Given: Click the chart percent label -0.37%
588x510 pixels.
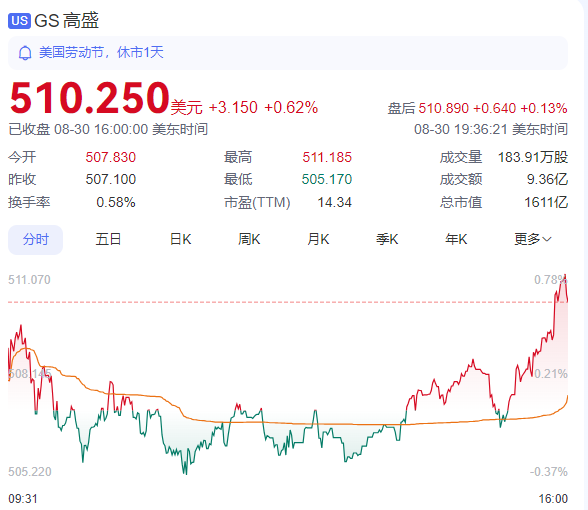Looking at the screenshot, I should (x=549, y=472).
